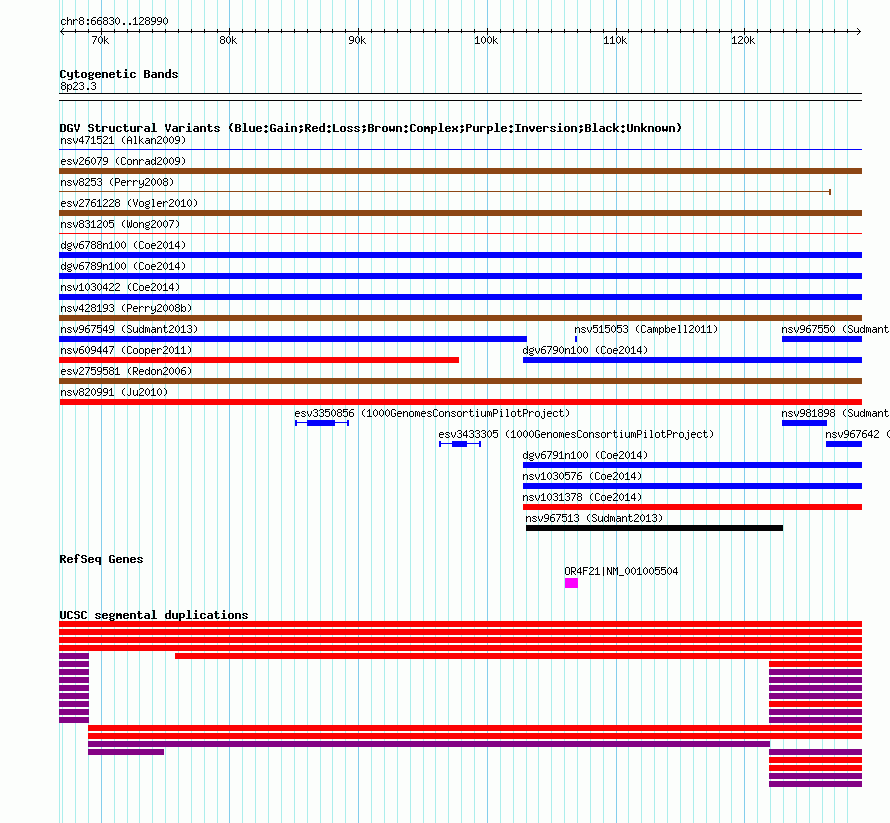This screenshot has width=890, height=823.
Task: Click the dgv6790n100 (Coe2014) label
Action: click(585, 350)
